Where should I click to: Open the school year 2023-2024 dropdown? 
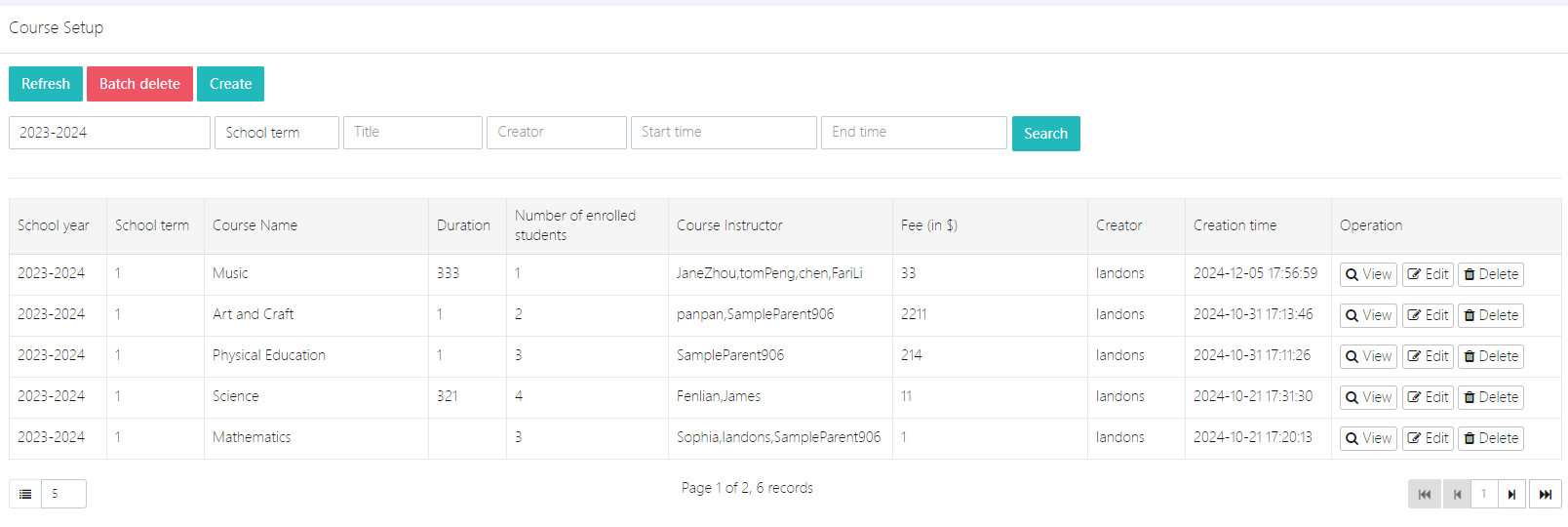(x=109, y=133)
